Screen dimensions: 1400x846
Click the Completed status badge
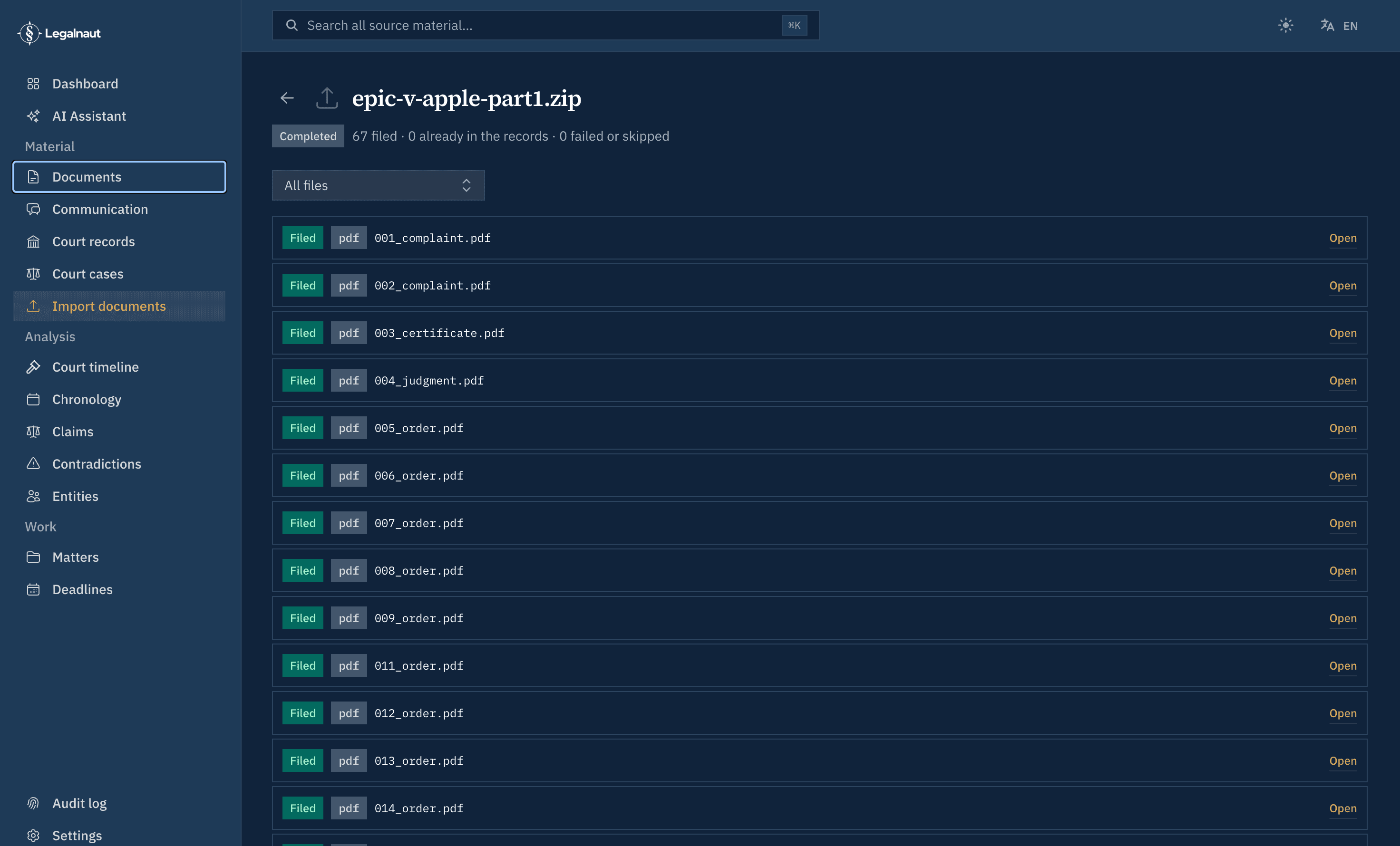pyautogui.click(x=308, y=136)
